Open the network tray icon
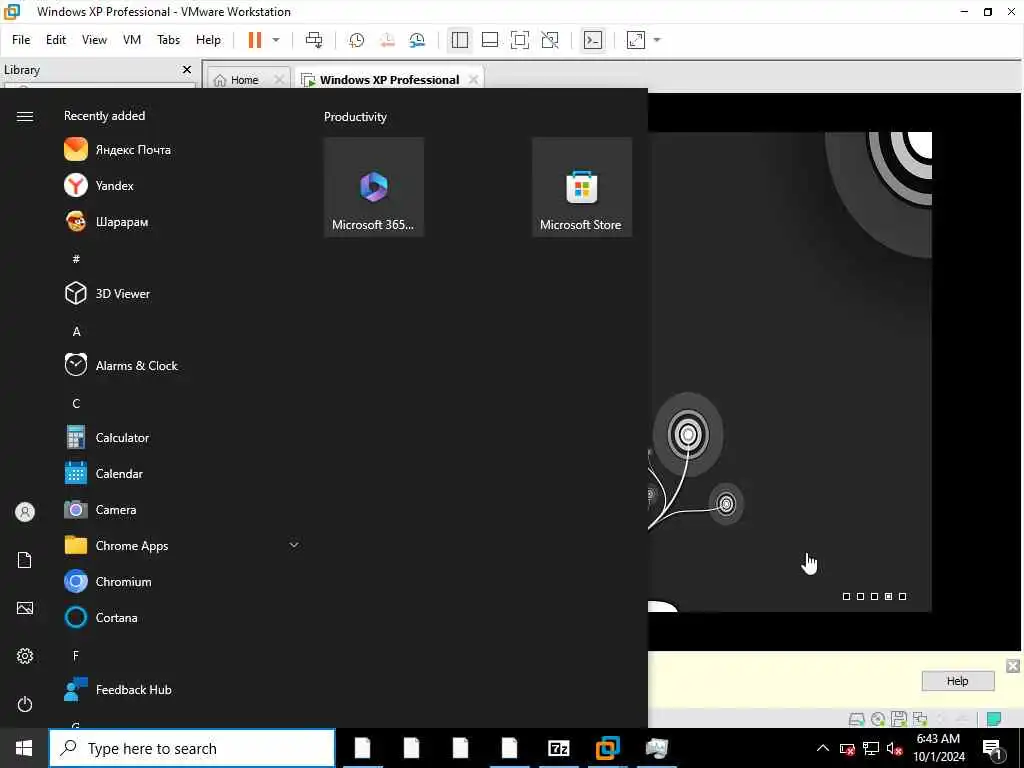Image resolution: width=1024 pixels, height=768 pixels. pos(871,748)
